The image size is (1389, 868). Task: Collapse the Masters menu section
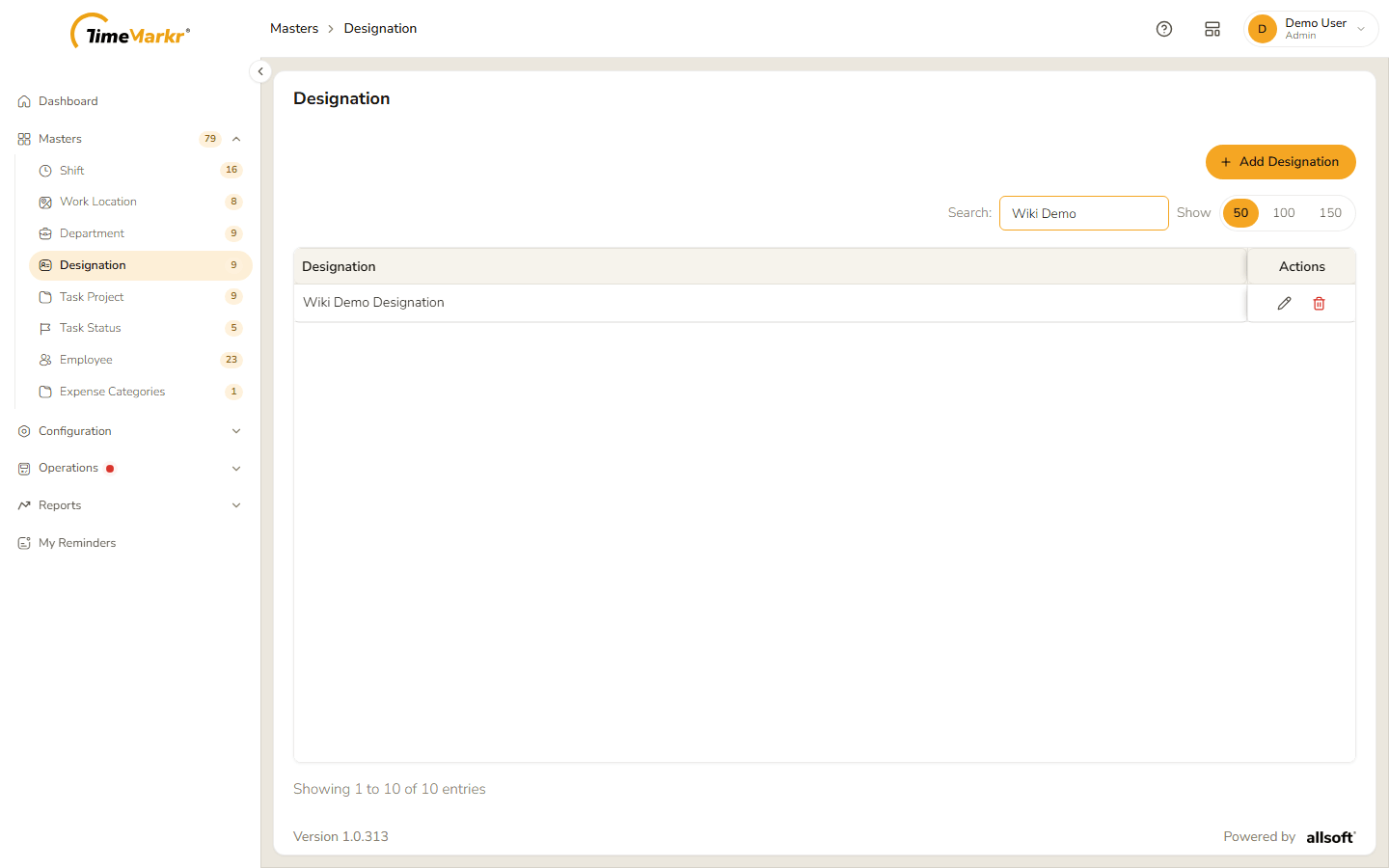tap(236, 139)
